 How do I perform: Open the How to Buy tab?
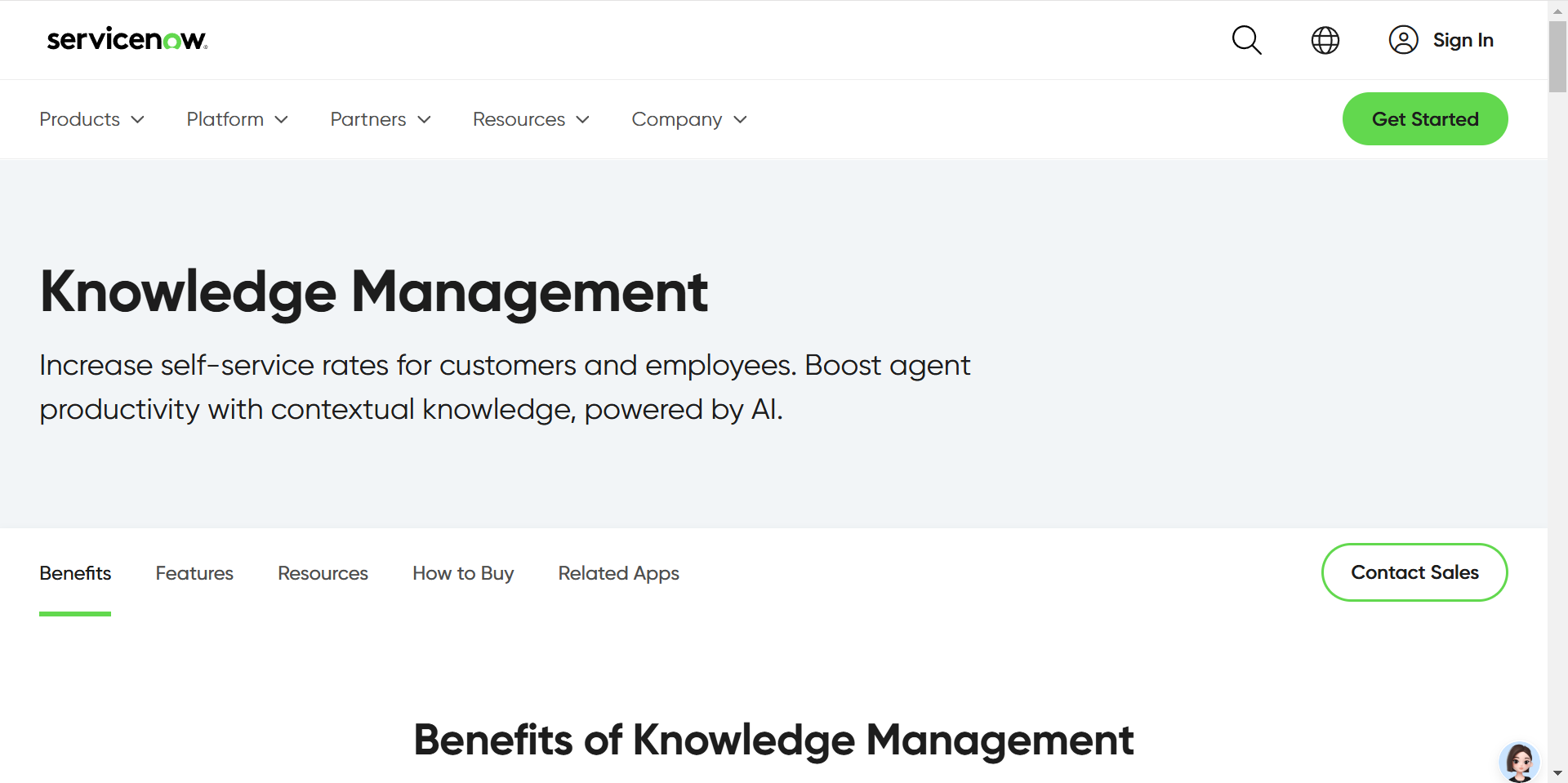coord(463,573)
